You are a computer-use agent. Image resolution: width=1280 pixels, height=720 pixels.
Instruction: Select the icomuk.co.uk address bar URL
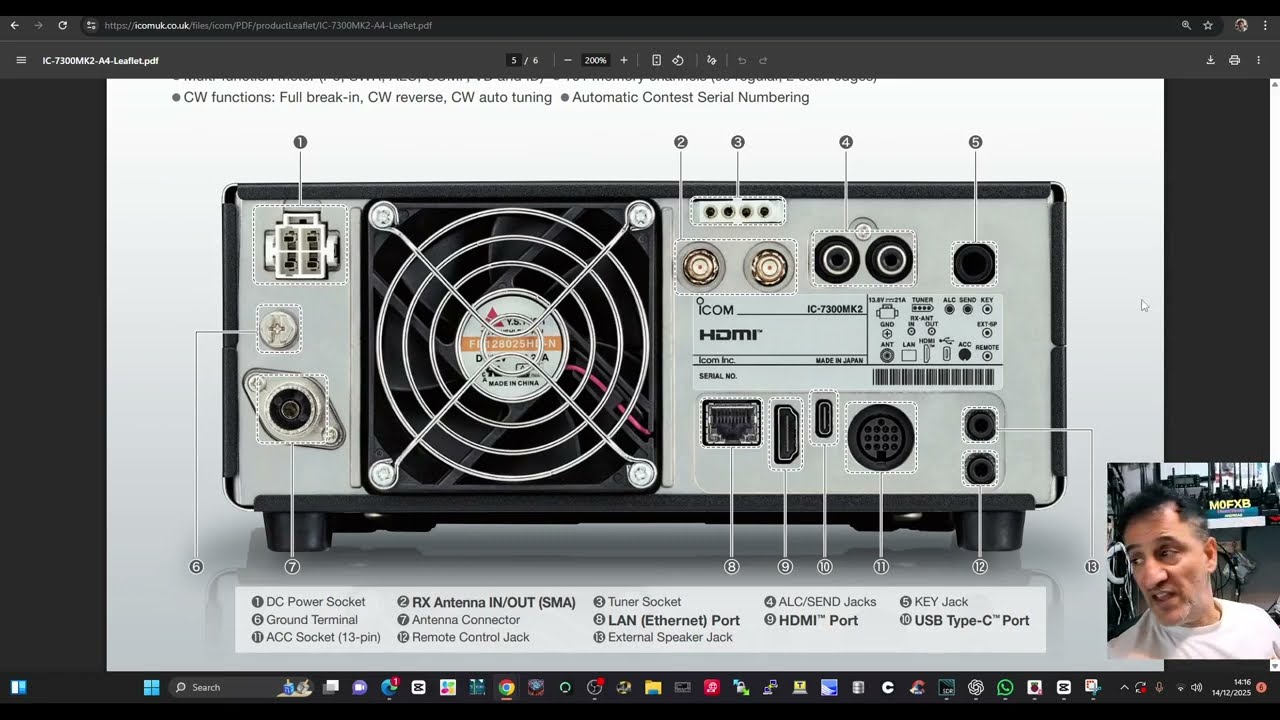click(268, 25)
